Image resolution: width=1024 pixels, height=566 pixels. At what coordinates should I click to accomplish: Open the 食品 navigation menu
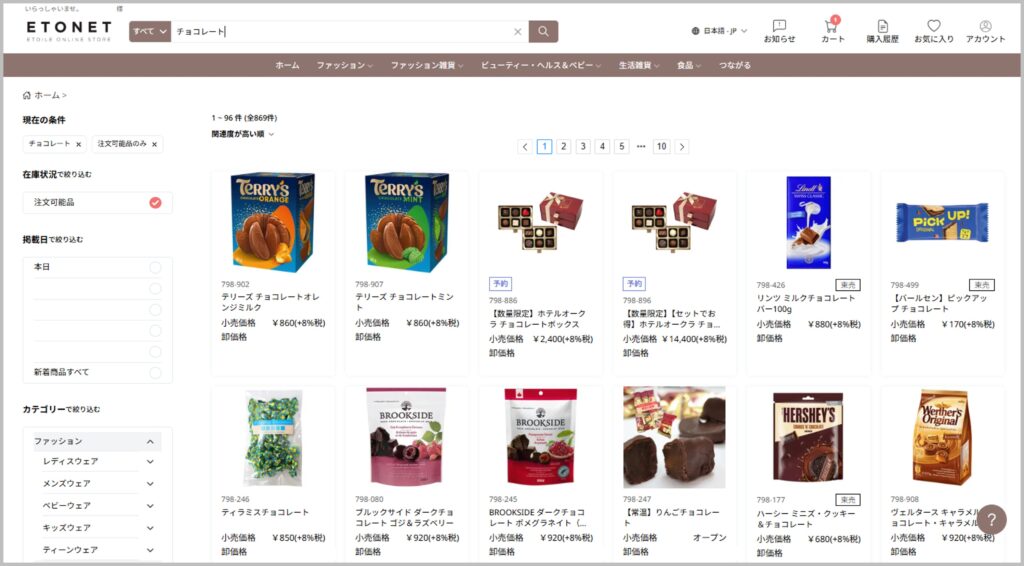pyautogui.click(x=688, y=65)
